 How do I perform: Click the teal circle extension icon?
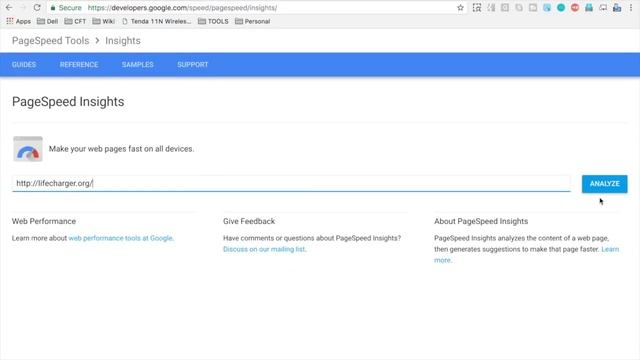click(x=561, y=8)
